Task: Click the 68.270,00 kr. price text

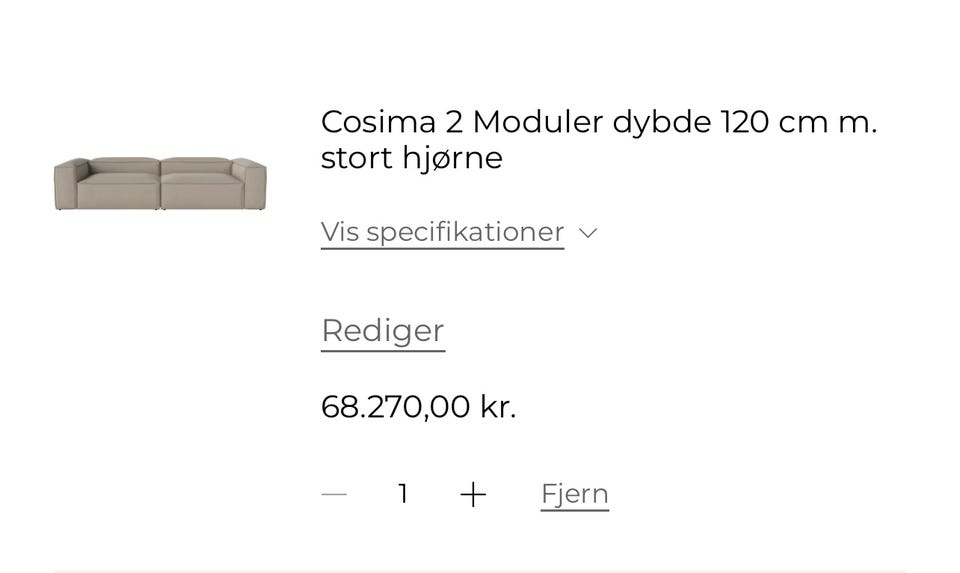Action: (x=418, y=407)
